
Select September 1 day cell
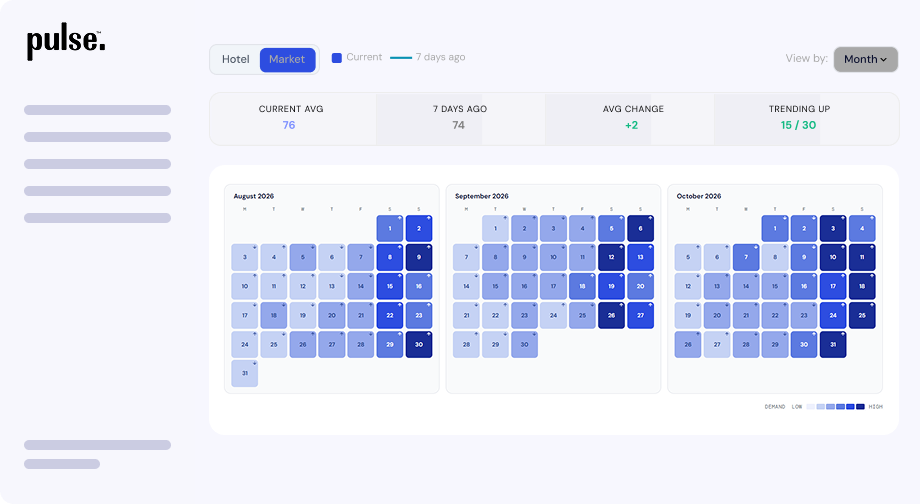tap(495, 228)
